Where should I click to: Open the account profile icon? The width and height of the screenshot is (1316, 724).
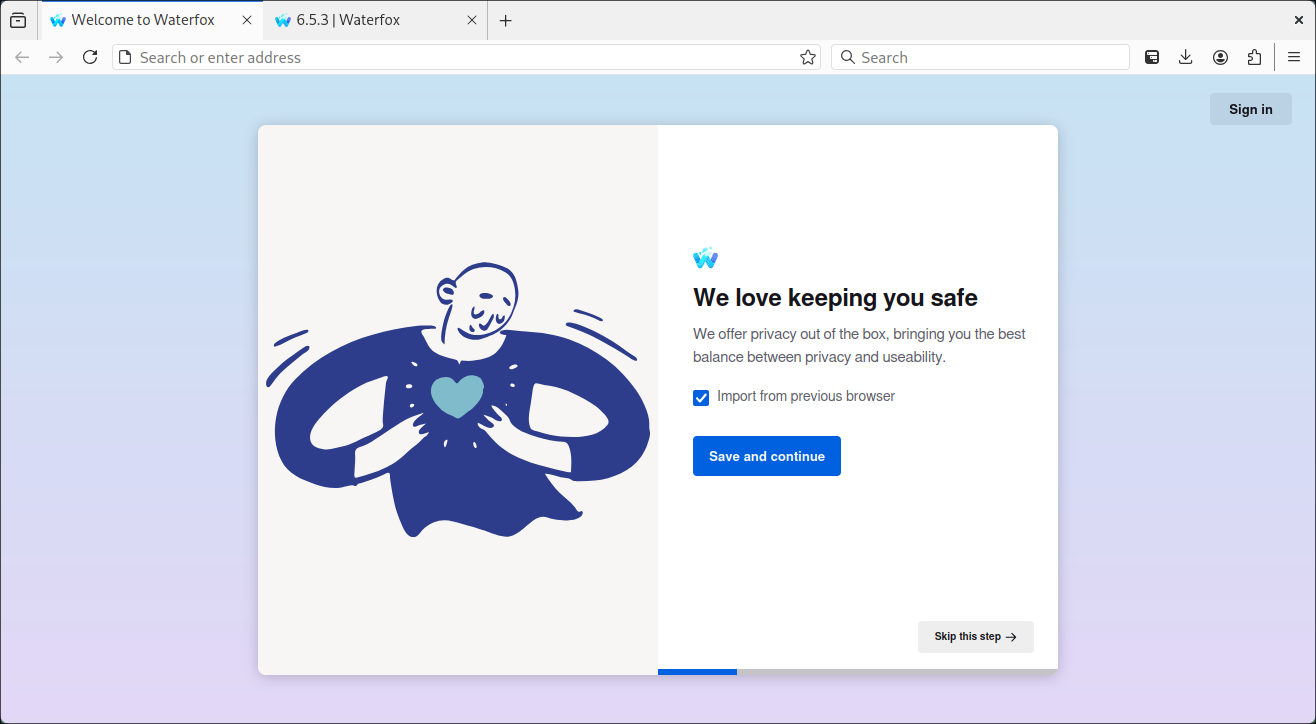click(x=1220, y=57)
